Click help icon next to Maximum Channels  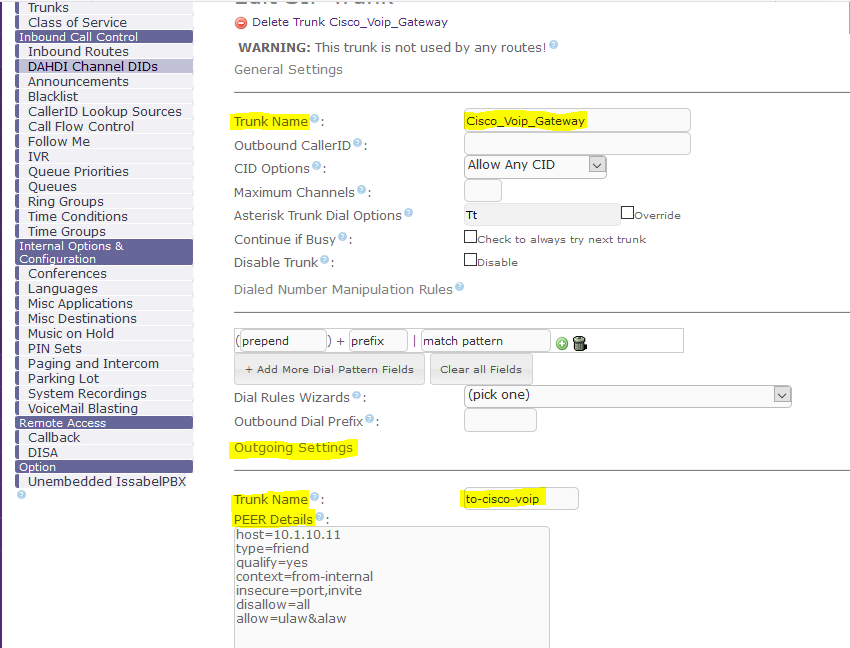click(x=363, y=191)
